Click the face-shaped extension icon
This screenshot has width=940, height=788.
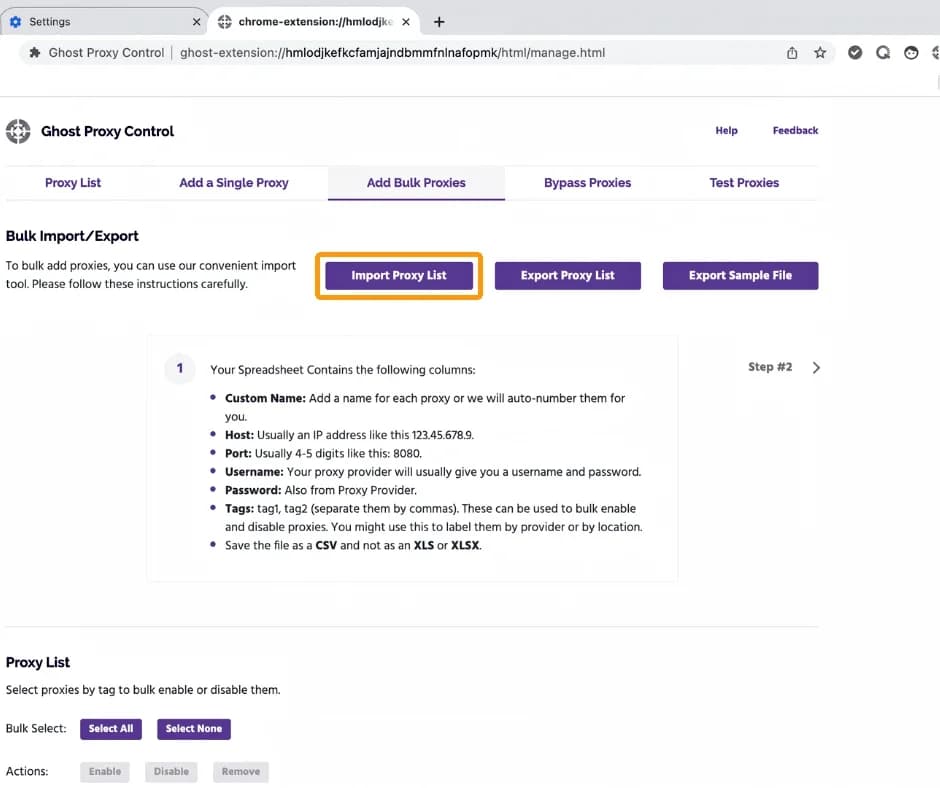pos(910,52)
